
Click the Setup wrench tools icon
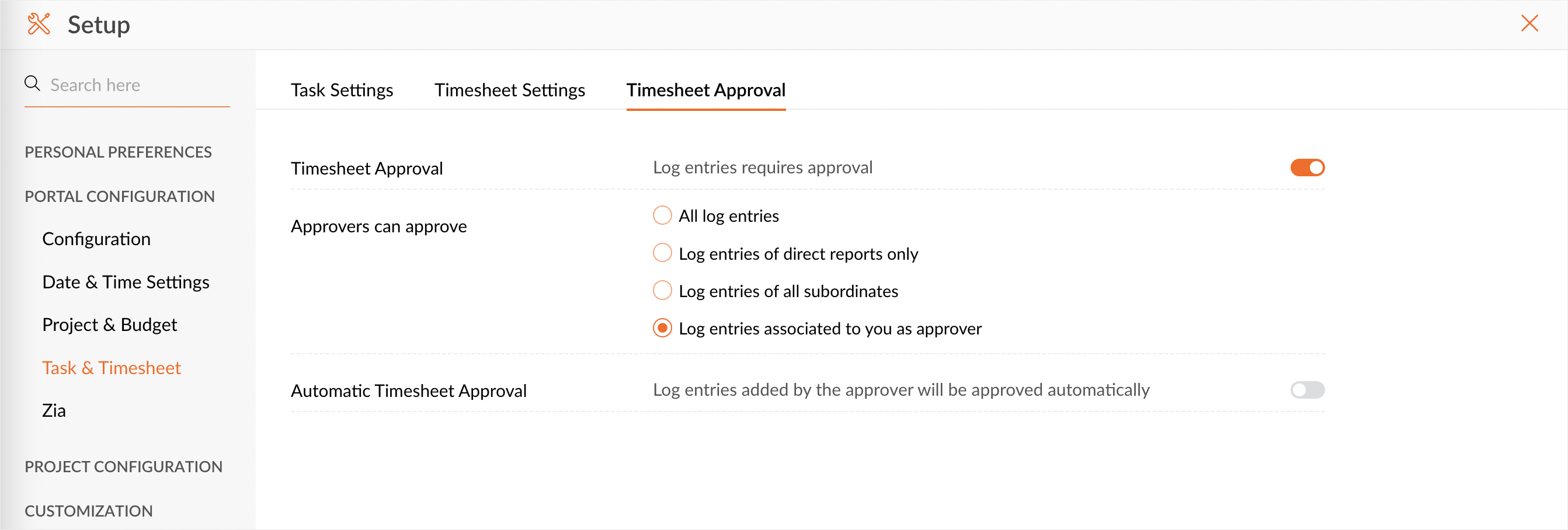[39, 25]
